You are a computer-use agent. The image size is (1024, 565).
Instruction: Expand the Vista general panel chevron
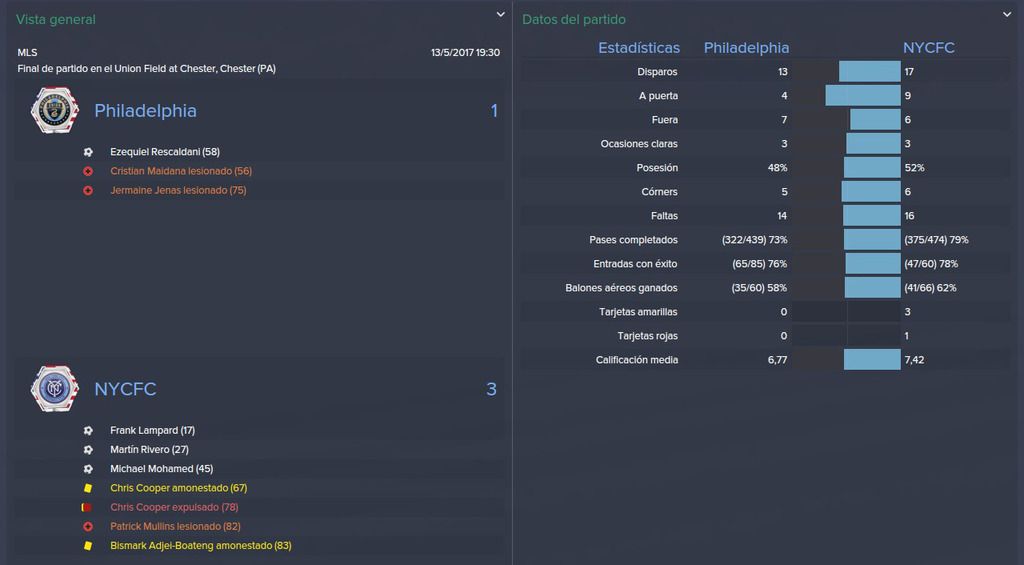tap(500, 14)
